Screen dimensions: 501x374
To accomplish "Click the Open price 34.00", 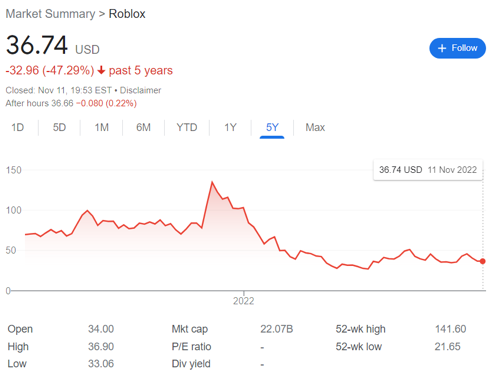I will click(101, 329).
